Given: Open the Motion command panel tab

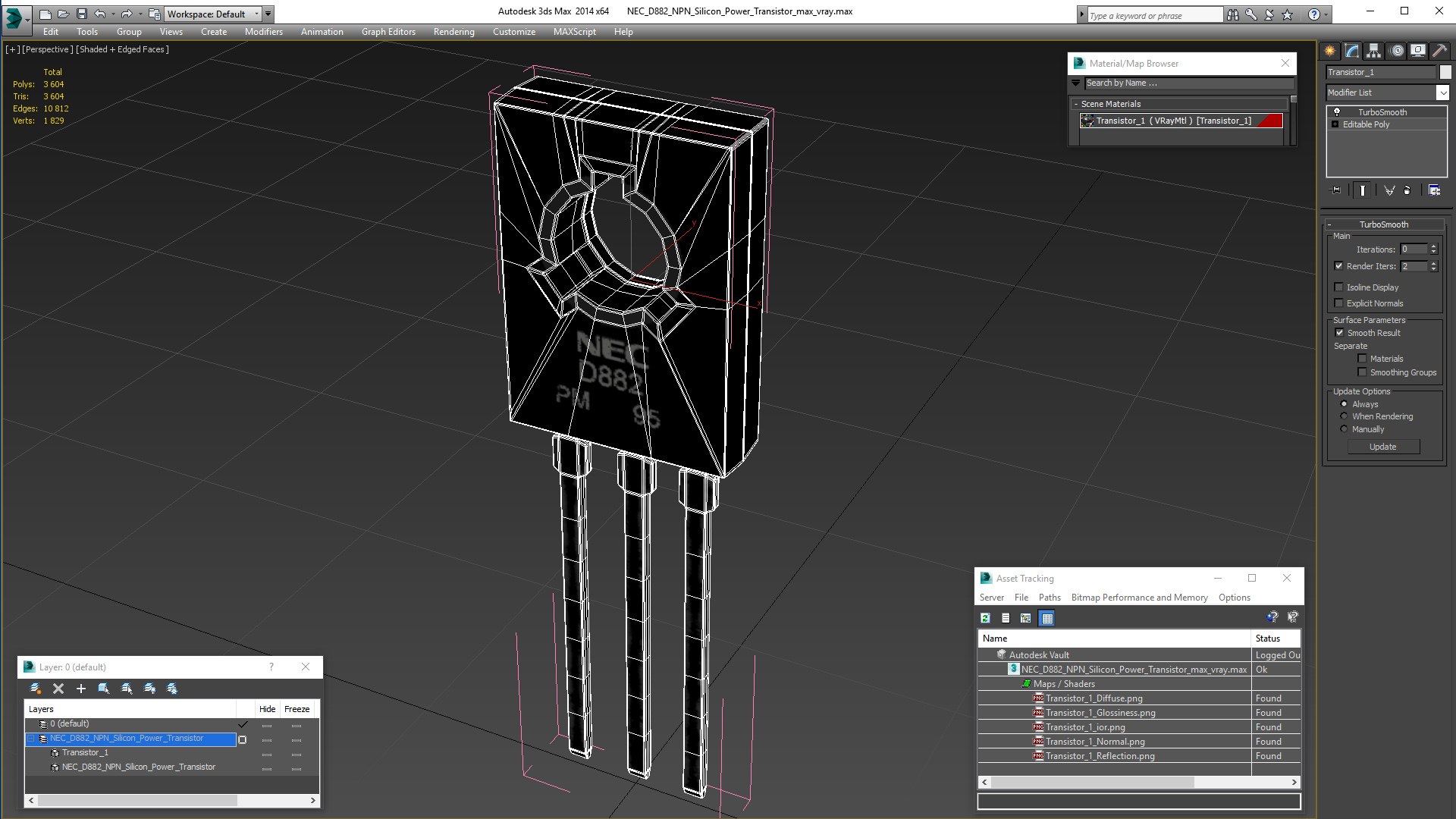Looking at the screenshot, I should coord(1396,51).
